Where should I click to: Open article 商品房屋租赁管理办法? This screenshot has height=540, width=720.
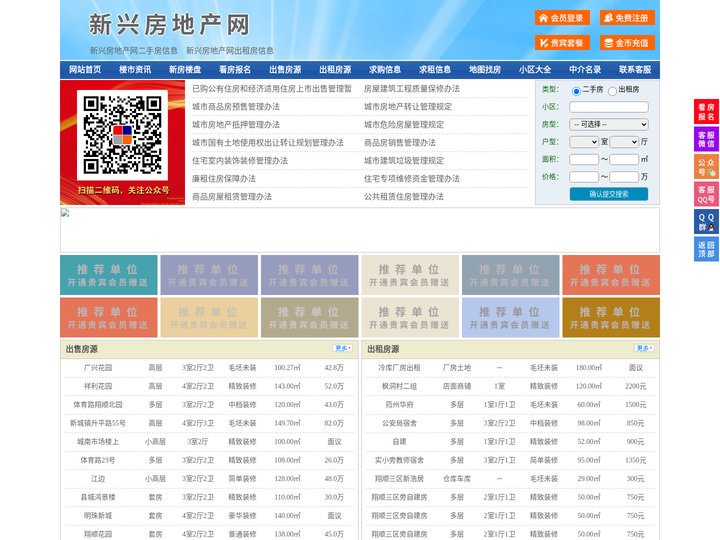[232, 197]
